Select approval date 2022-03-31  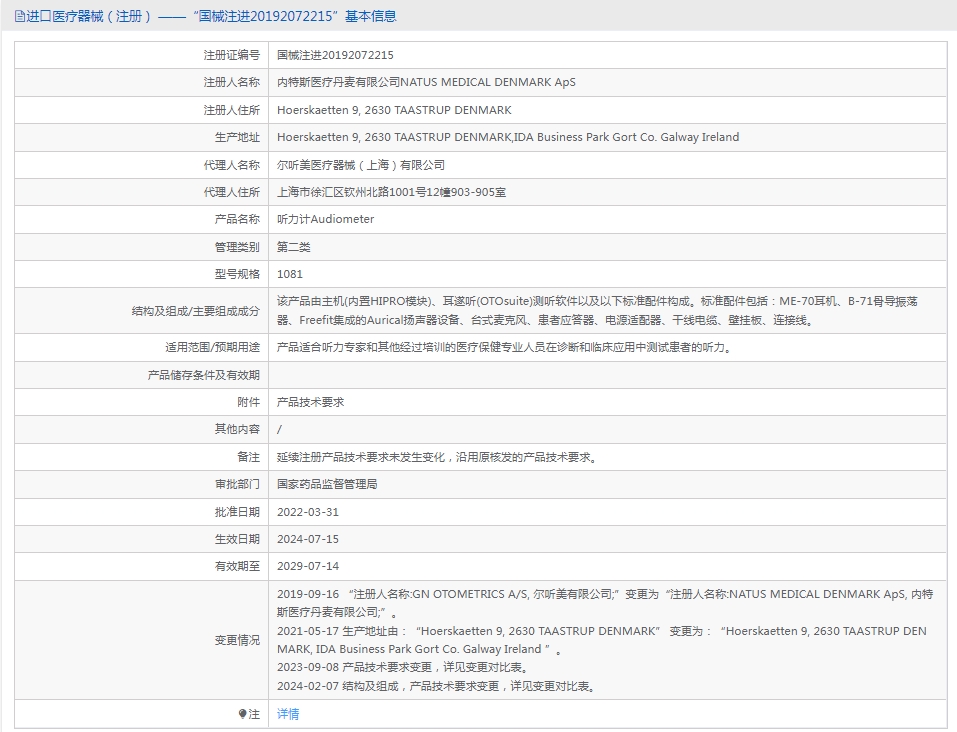(x=308, y=512)
